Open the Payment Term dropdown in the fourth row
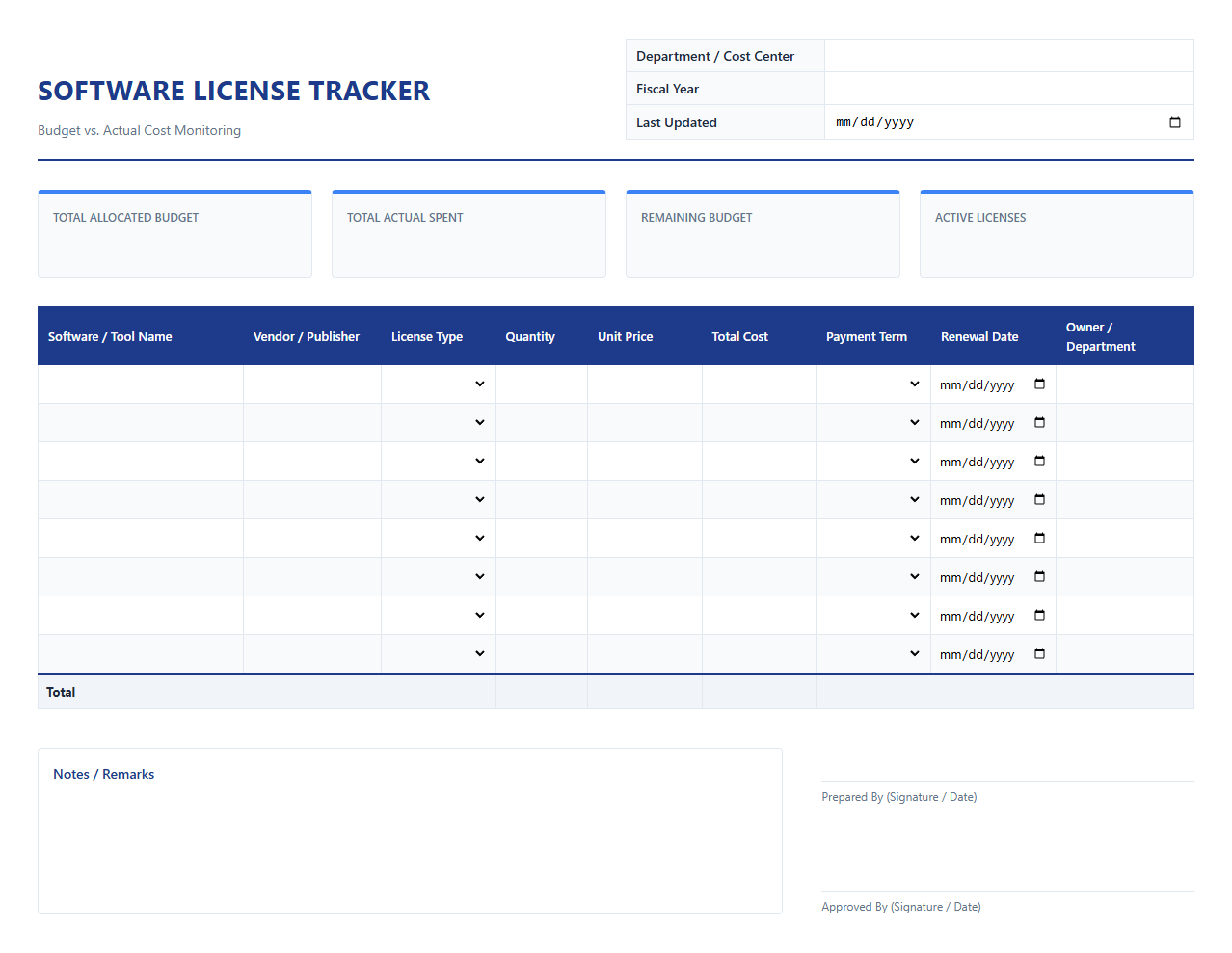1232x953 pixels. 873,500
